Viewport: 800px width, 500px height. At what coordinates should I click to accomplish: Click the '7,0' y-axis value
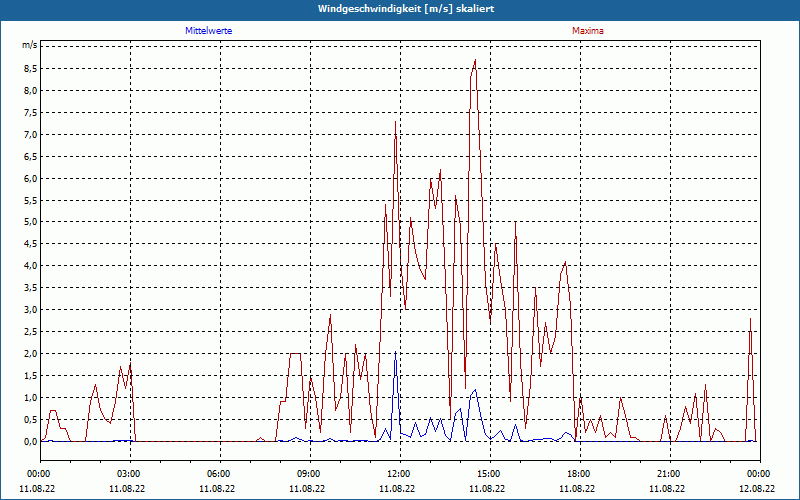(x=30, y=135)
